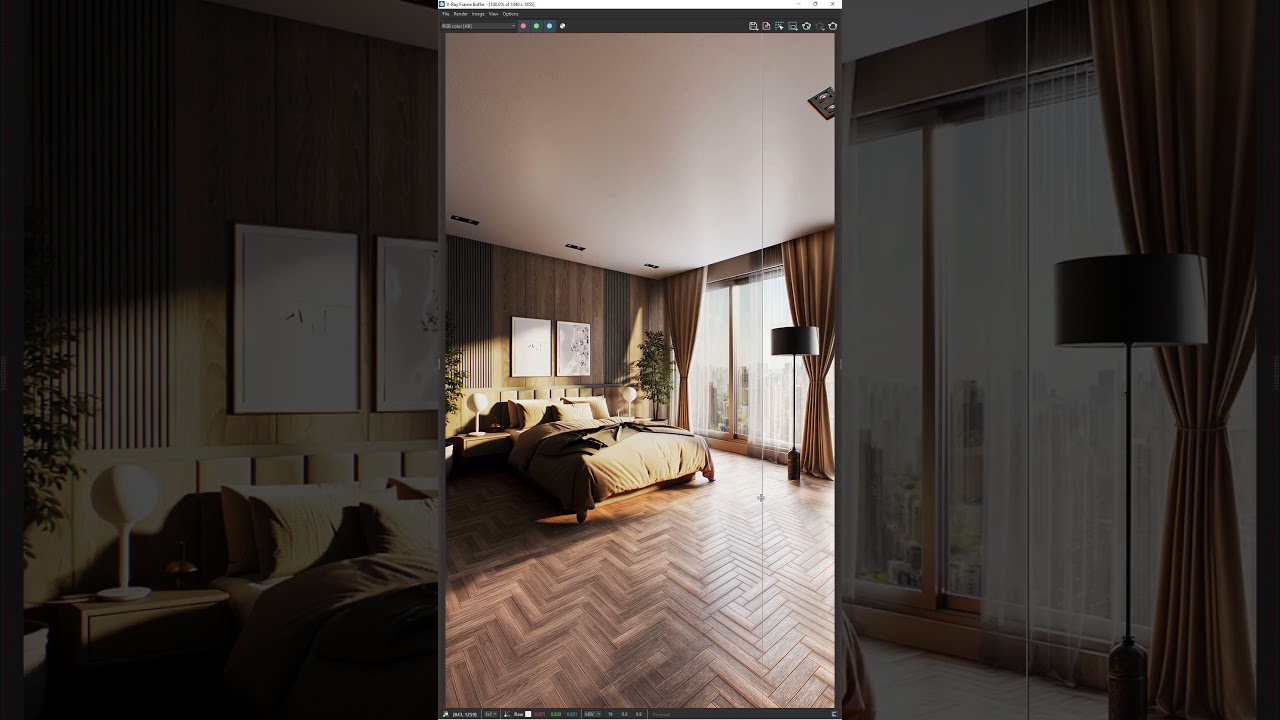Screen dimensions: 1280x720
Task: Open the File menu in V-Ray Frame Buffer
Action: (x=446, y=14)
